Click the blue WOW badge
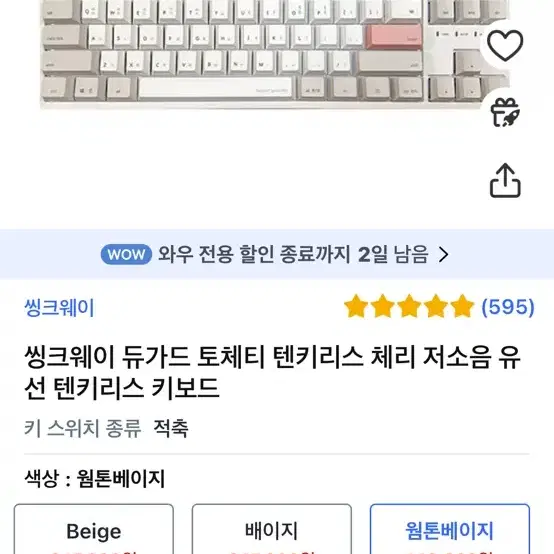The image size is (554, 554). click(x=126, y=254)
